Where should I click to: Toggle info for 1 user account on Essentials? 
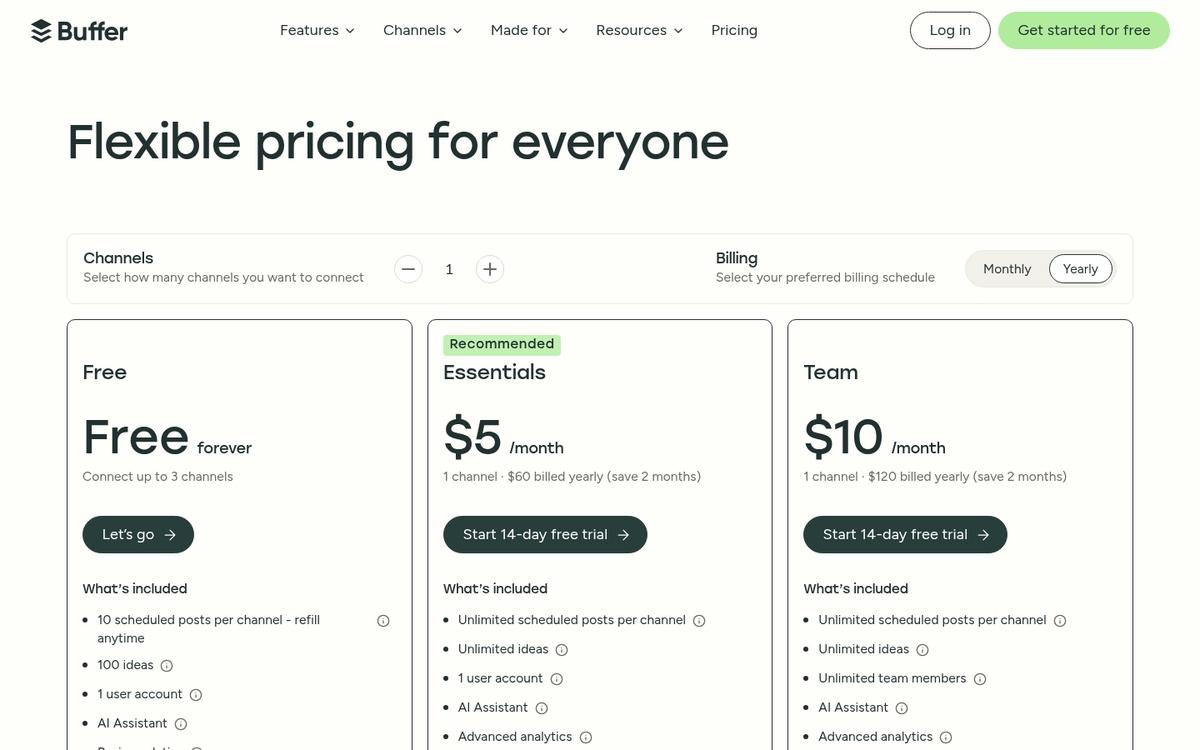[557, 678]
